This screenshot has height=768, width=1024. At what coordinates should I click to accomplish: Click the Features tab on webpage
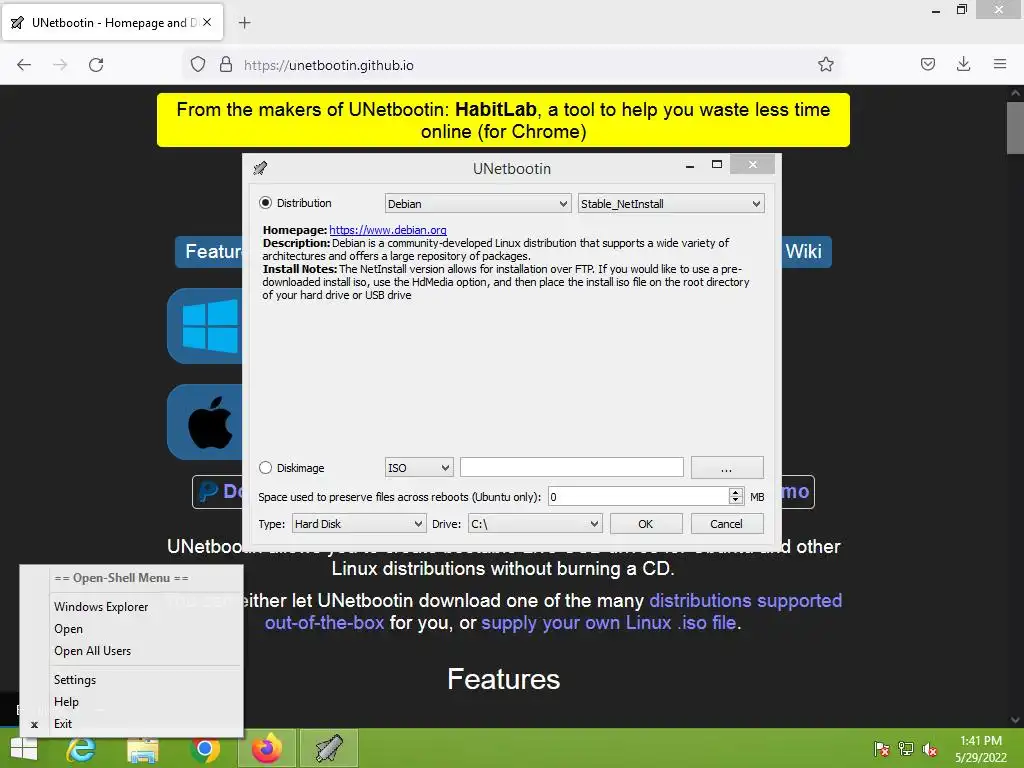click(209, 251)
